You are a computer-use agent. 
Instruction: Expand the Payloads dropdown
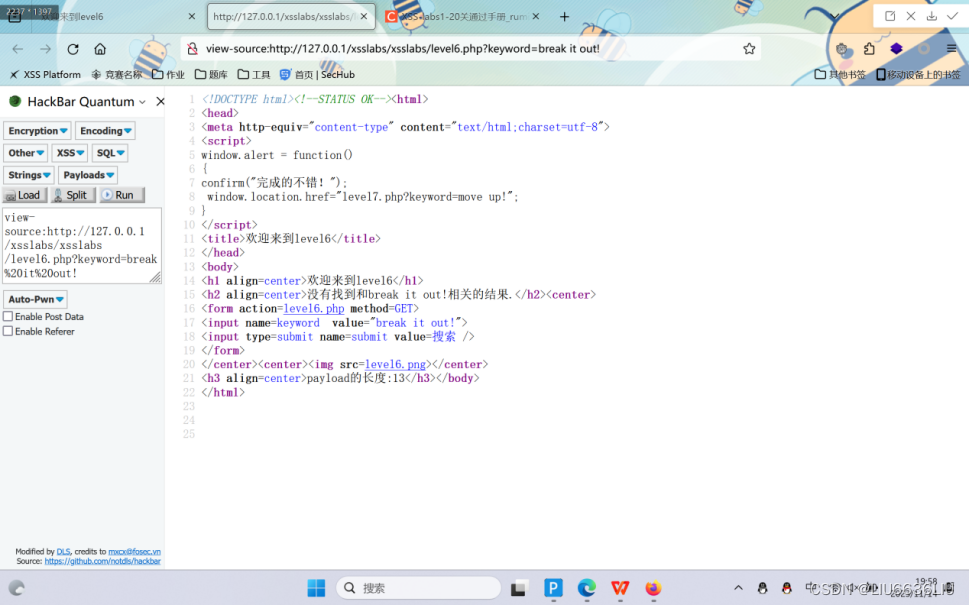(88, 175)
